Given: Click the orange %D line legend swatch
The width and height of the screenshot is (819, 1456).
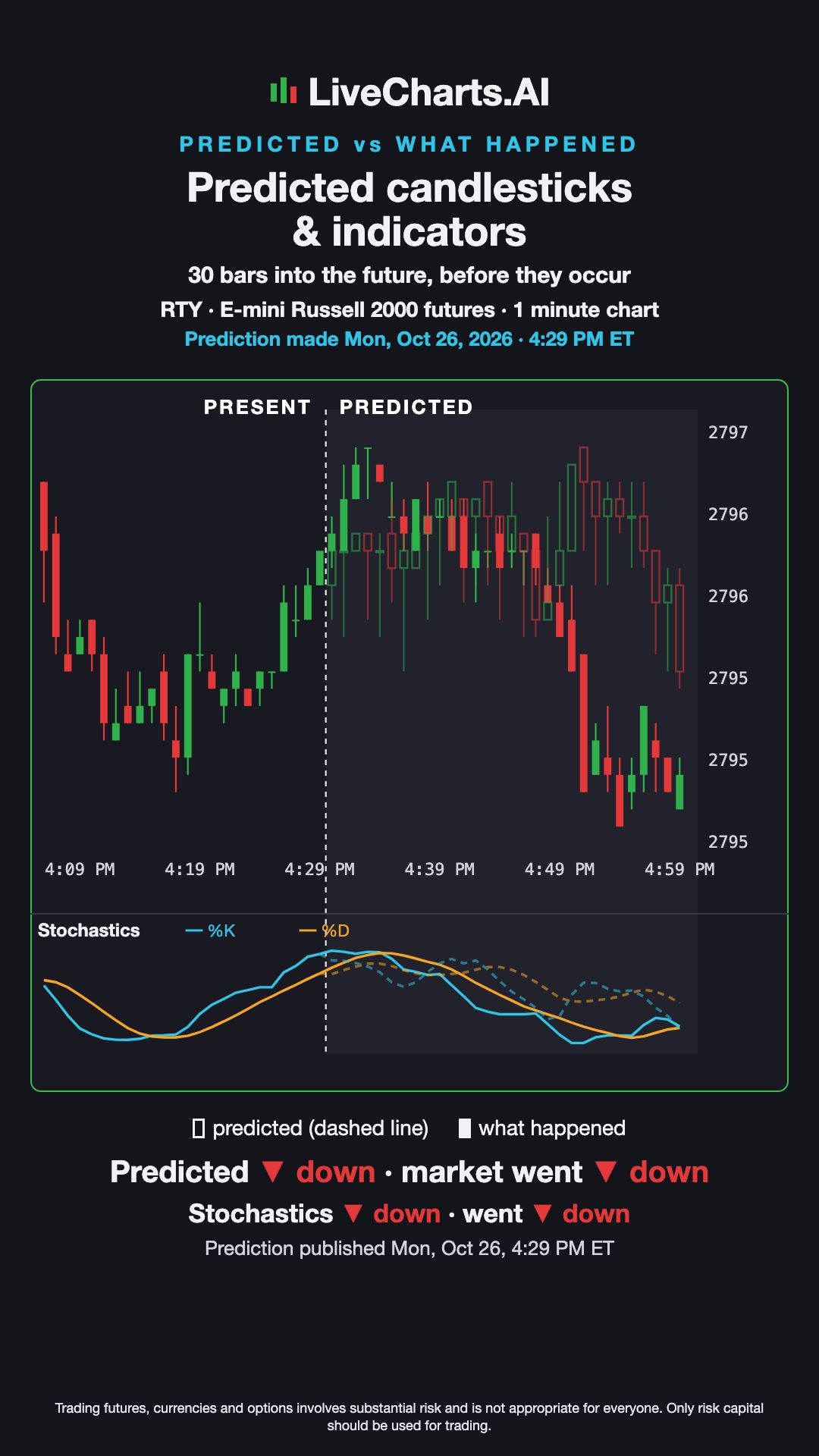Looking at the screenshot, I should click(307, 930).
